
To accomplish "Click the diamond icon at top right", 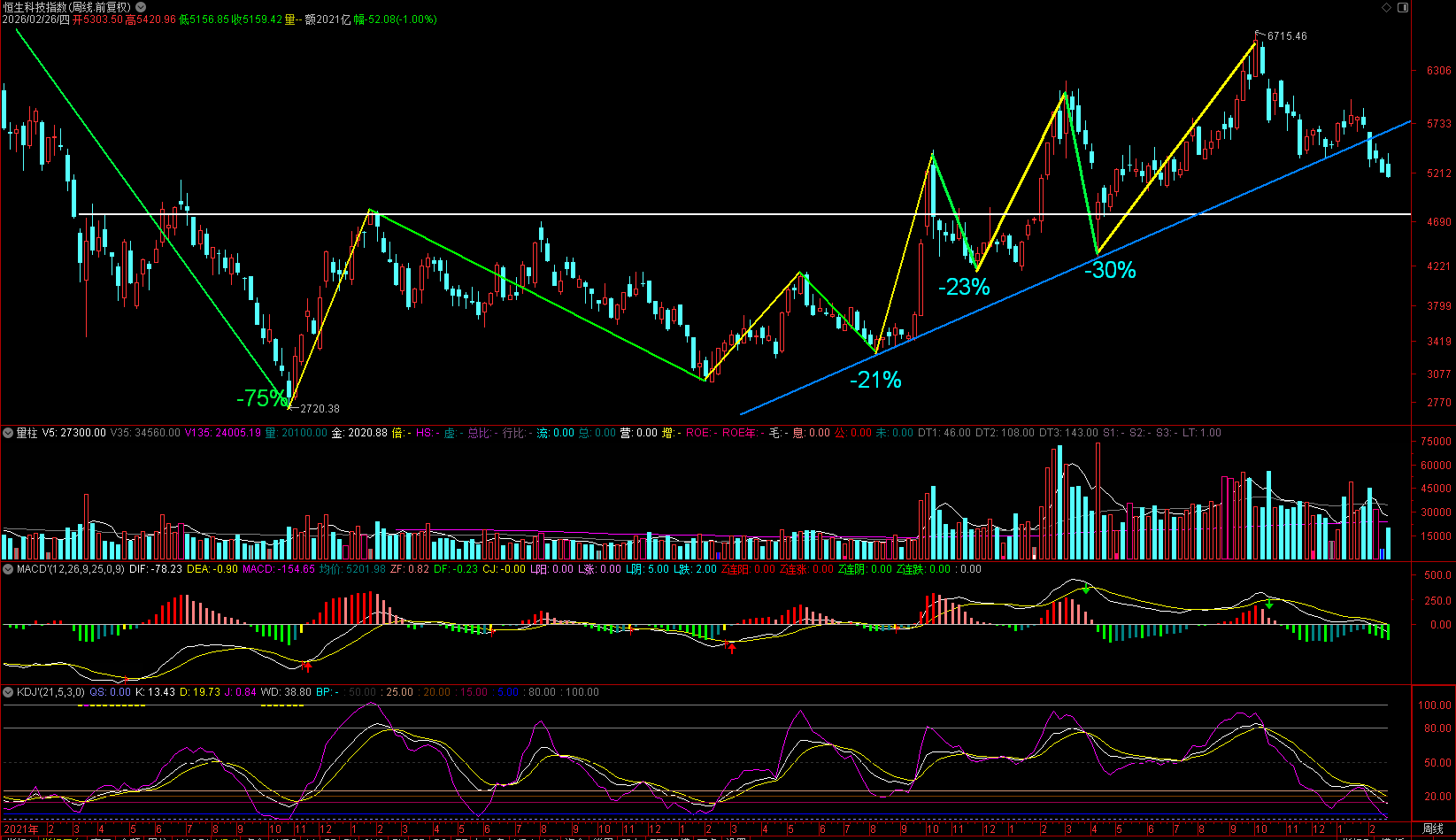I will tap(1387, 7).
